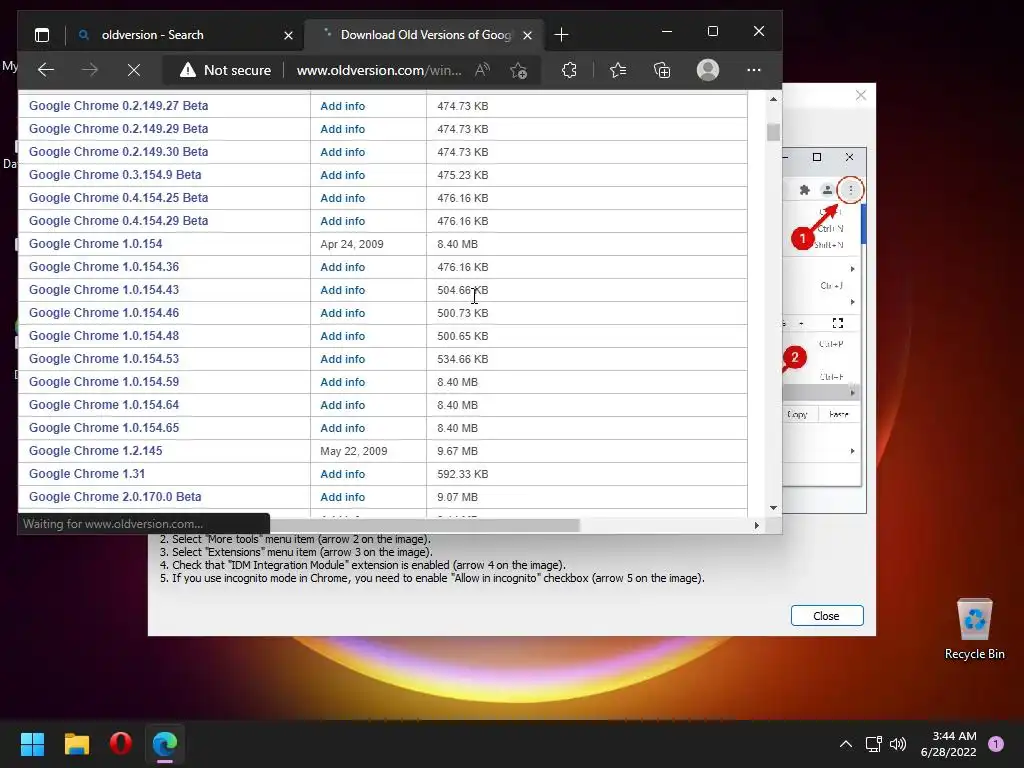Go back with the browser back arrow
Viewport: 1024px width, 768px height.
(x=46, y=70)
